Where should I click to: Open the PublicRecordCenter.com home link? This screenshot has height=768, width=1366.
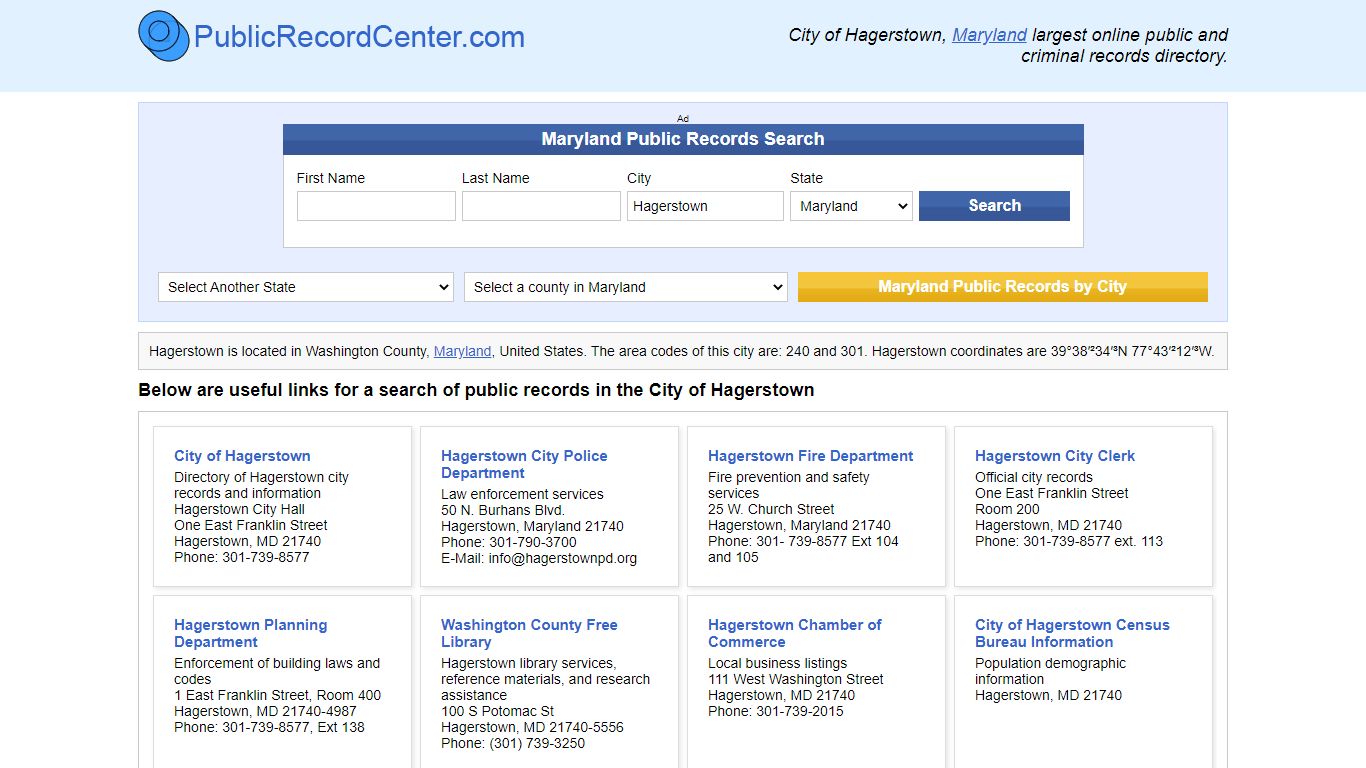(x=359, y=37)
